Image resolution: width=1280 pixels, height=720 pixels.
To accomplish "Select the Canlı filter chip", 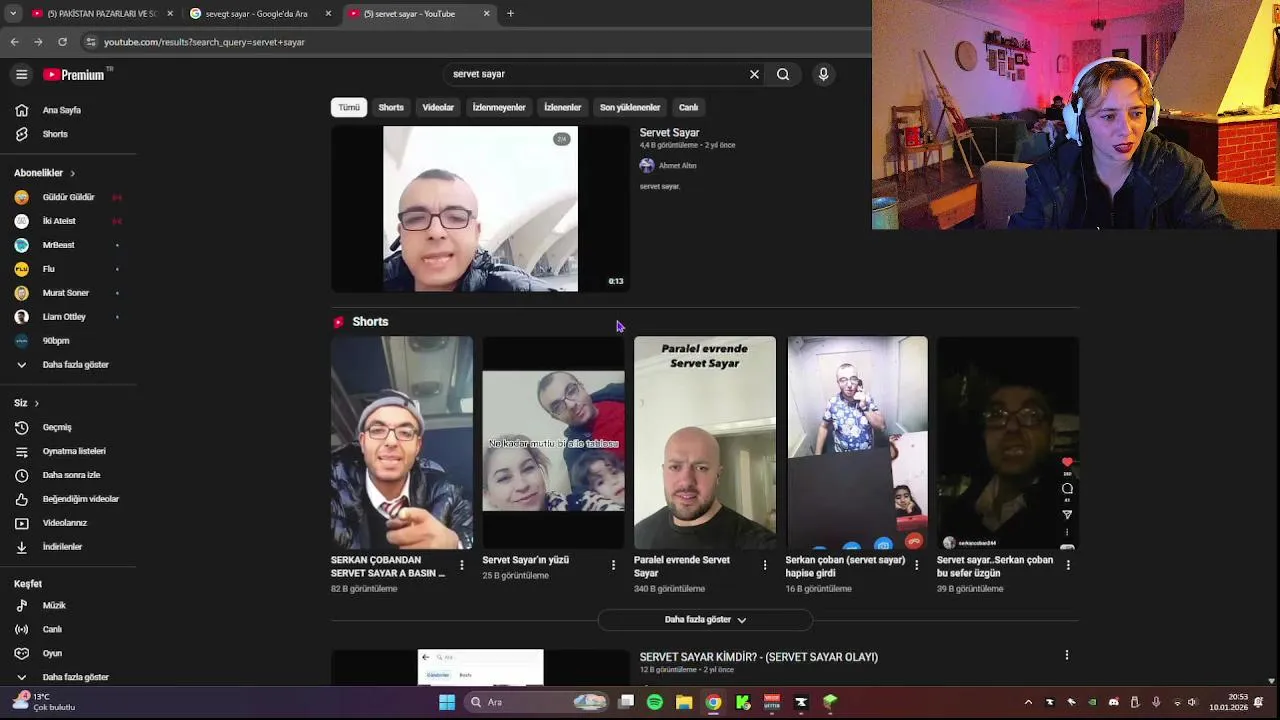I will coord(689,107).
